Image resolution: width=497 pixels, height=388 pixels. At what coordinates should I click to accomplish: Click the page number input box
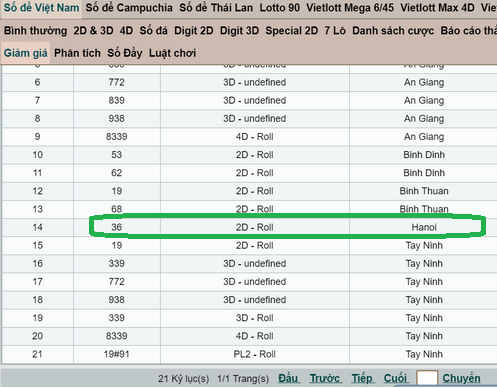(x=427, y=378)
